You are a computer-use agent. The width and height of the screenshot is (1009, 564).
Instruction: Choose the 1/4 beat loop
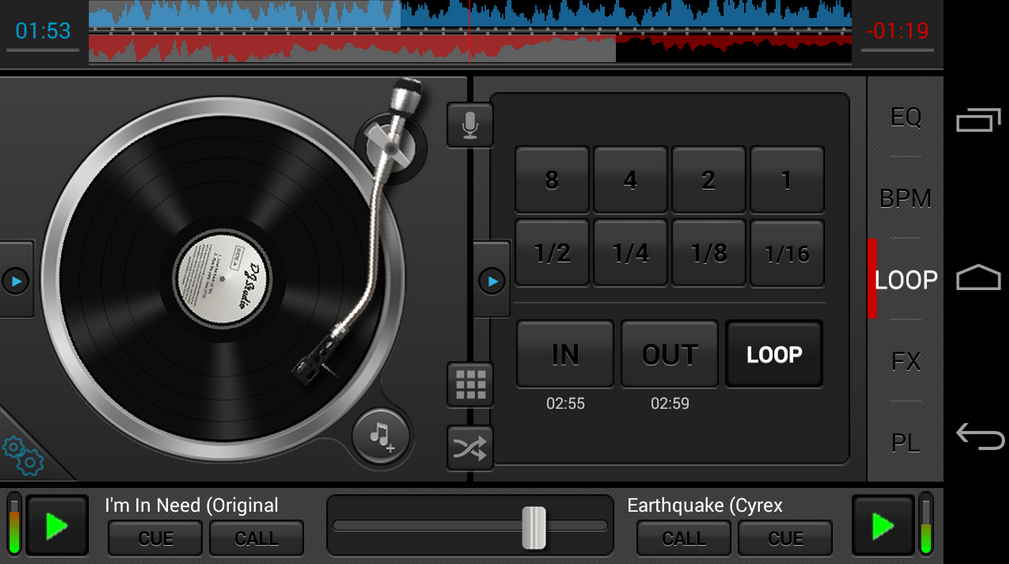coord(630,253)
